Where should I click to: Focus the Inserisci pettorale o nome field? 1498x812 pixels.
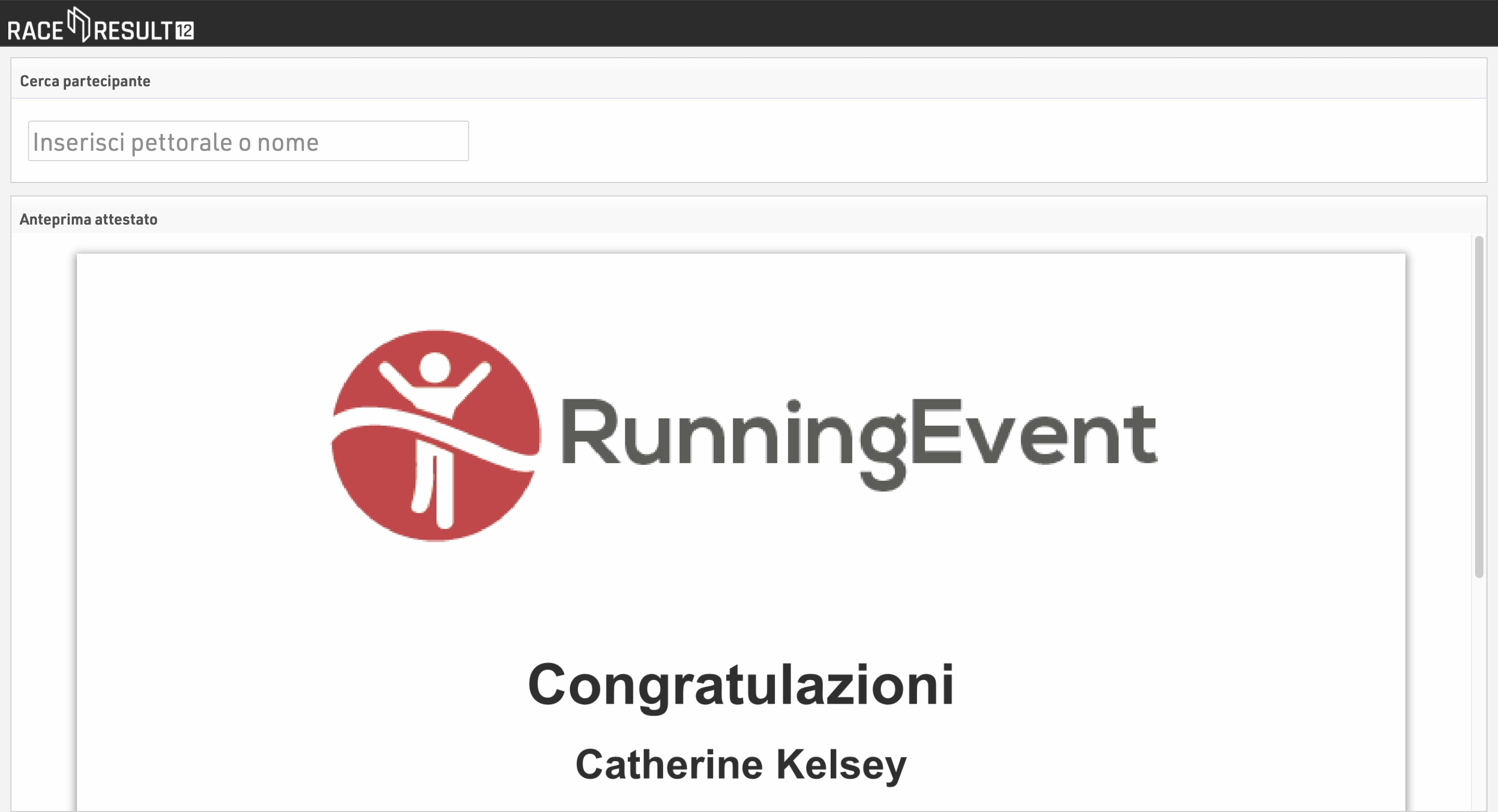point(248,141)
